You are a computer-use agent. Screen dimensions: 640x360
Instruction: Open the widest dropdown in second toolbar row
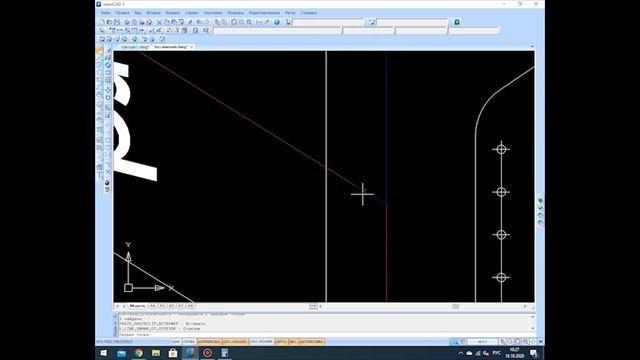click(x=277, y=31)
